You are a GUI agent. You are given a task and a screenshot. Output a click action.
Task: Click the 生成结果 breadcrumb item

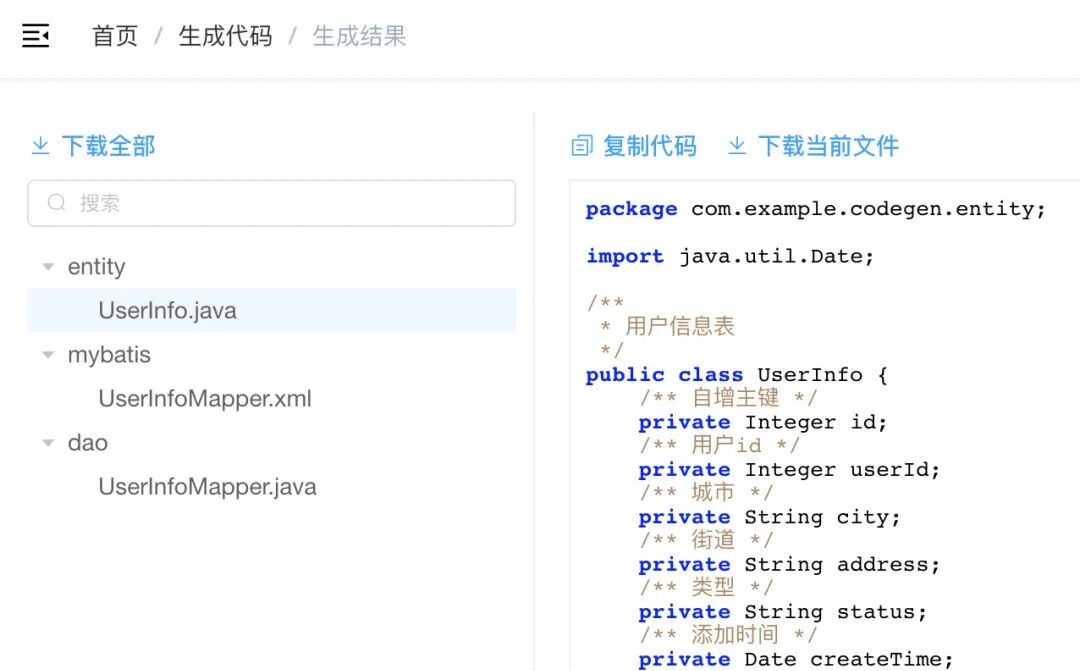(358, 35)
